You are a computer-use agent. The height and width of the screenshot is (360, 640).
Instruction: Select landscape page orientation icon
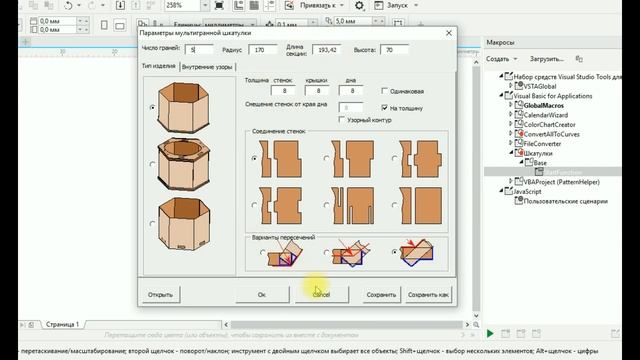[x=120, y=26]
